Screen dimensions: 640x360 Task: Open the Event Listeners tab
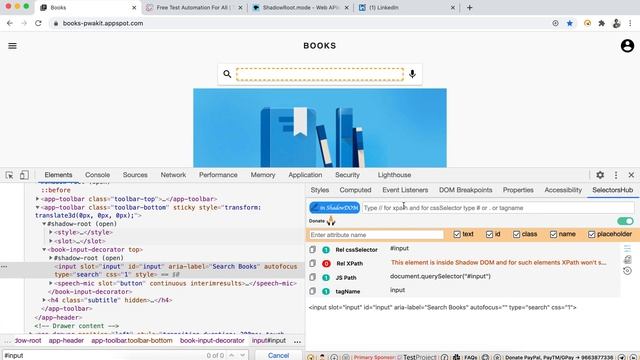click(405, 190)
